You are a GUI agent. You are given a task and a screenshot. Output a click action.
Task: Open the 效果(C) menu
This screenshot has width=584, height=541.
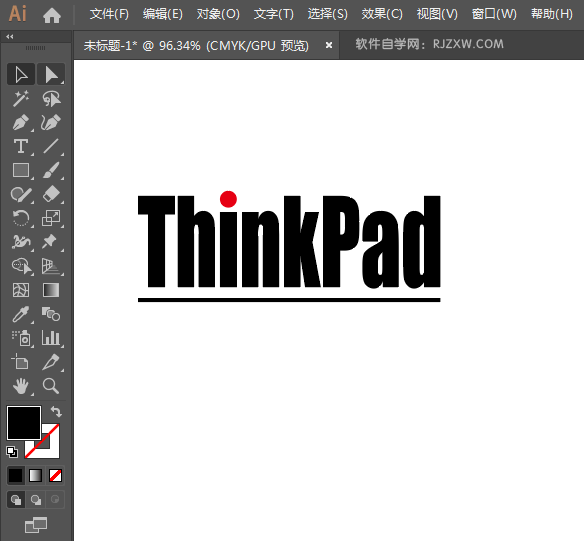click(x=382, y=14)
